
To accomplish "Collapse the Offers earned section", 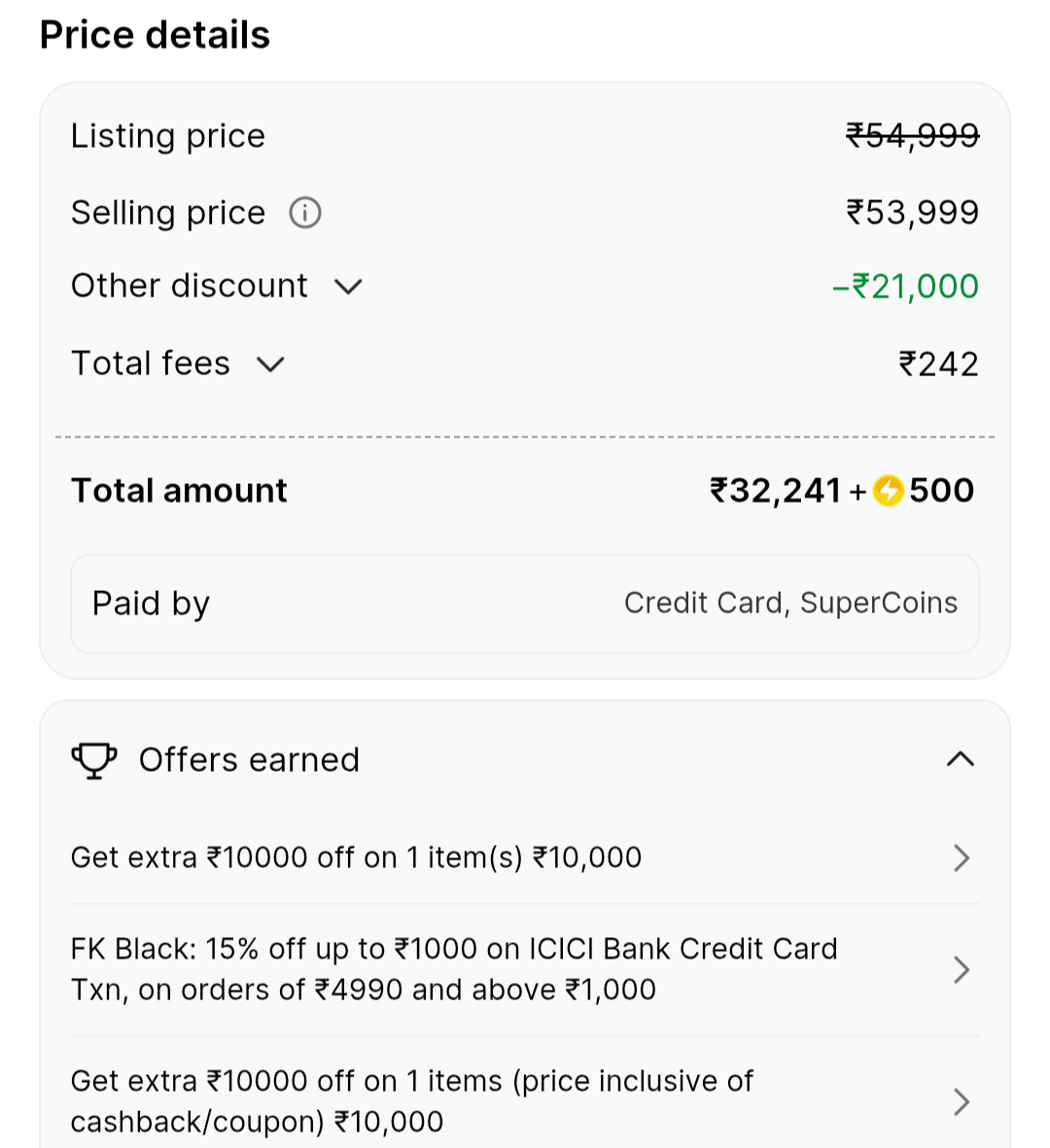I will (x=960, y=759).
